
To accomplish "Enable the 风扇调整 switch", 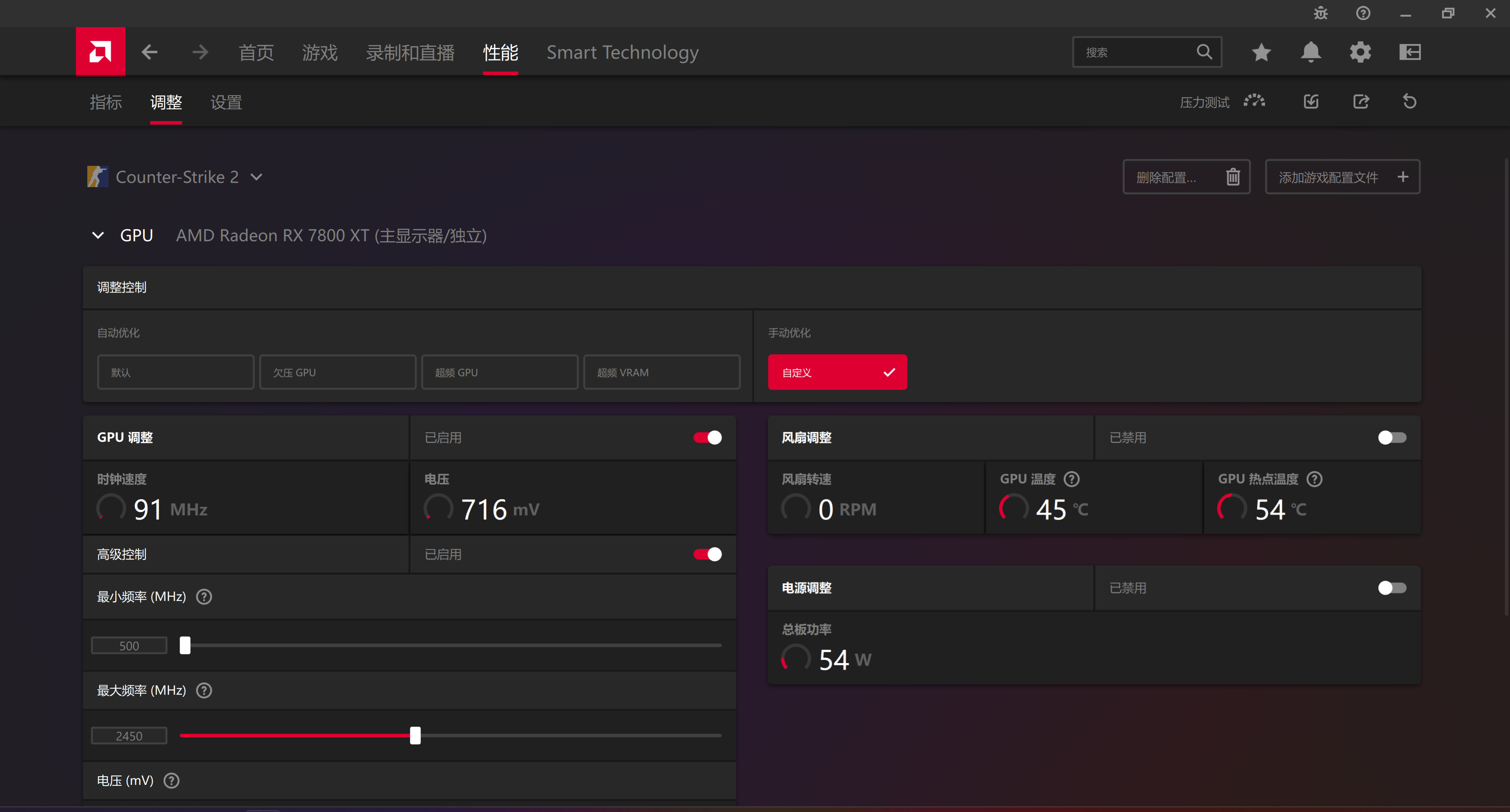I will coord(1392,437).
